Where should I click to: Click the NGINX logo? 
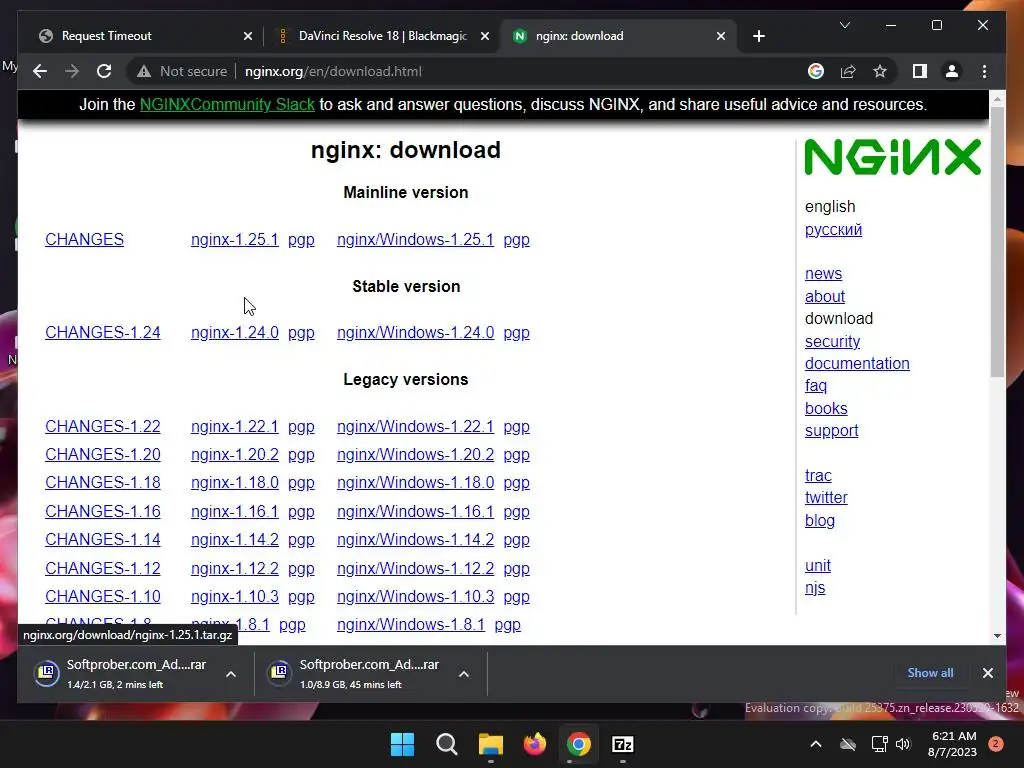click(x=893, y=157)
